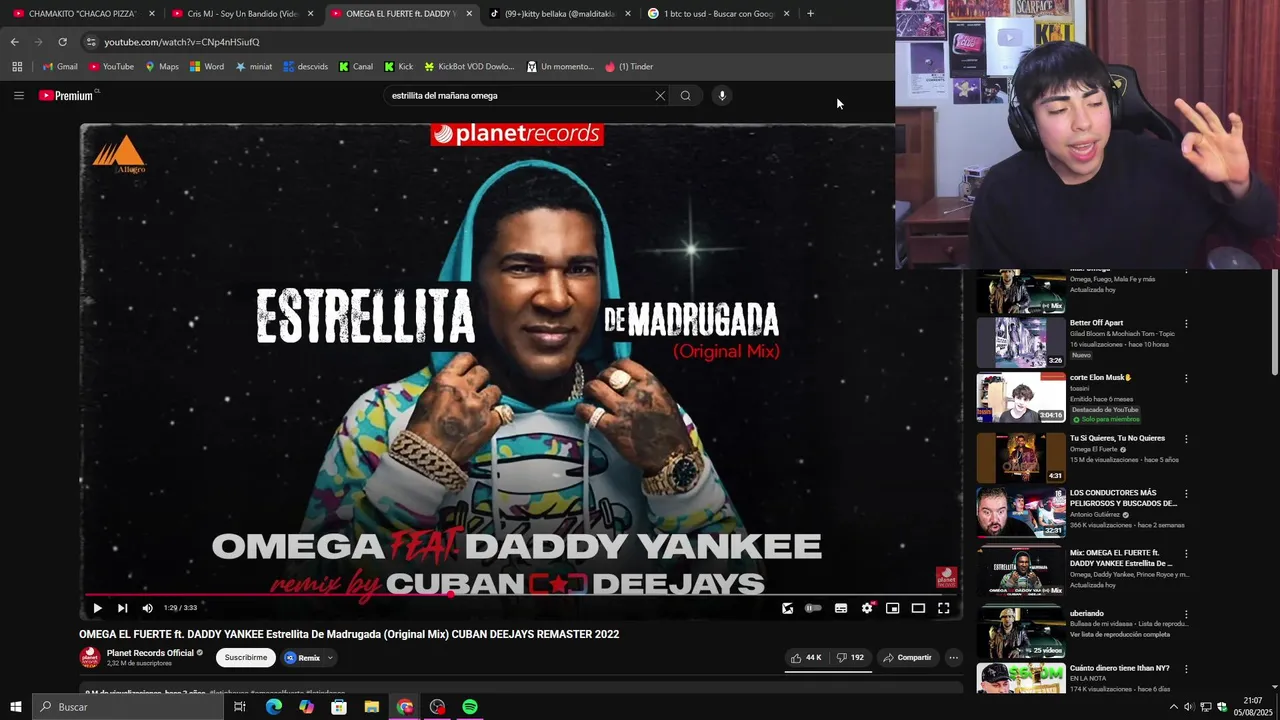
Task: Seek using the red video progress bar
Action: click(521, 594)
